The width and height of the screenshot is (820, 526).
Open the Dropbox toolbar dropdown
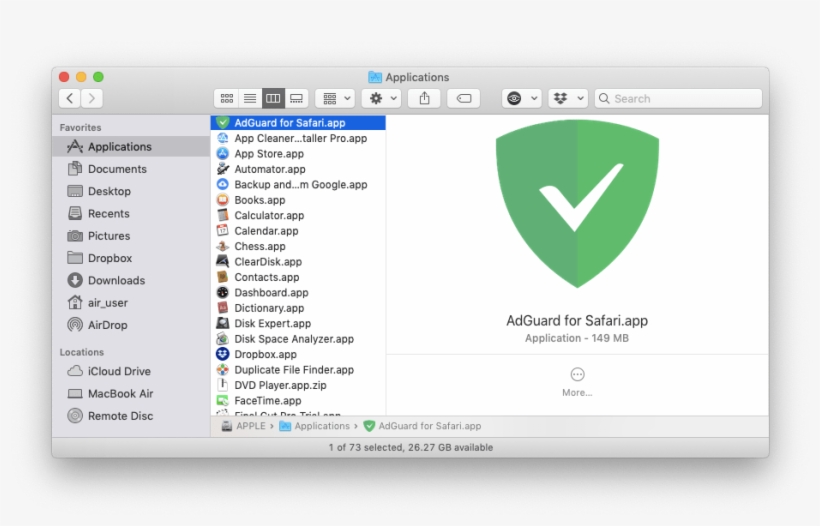pos(568,98)
